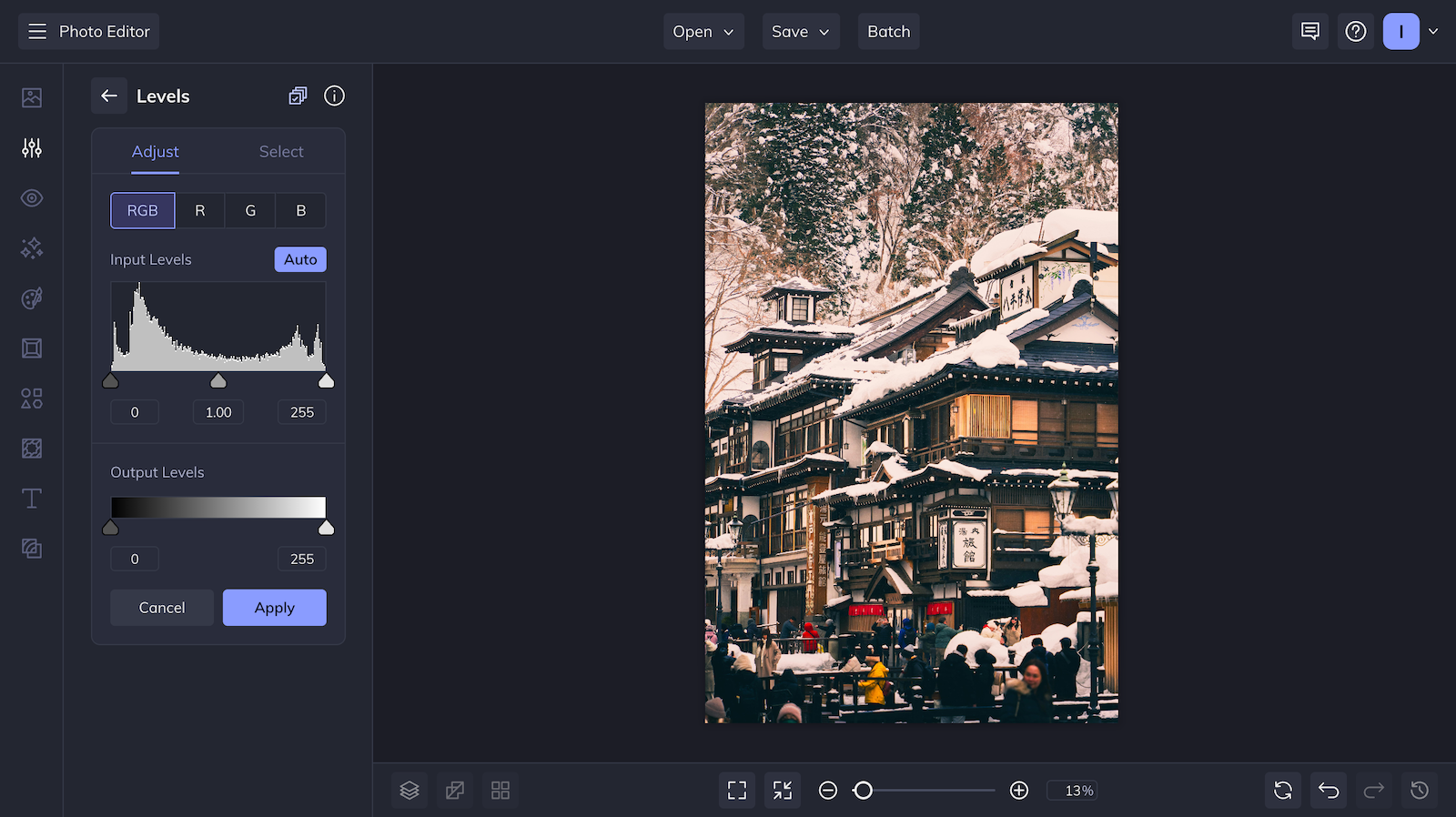This screenshot has height=817, width=1456.
Task: Click the output white level field 255
Action: [302, 559]
